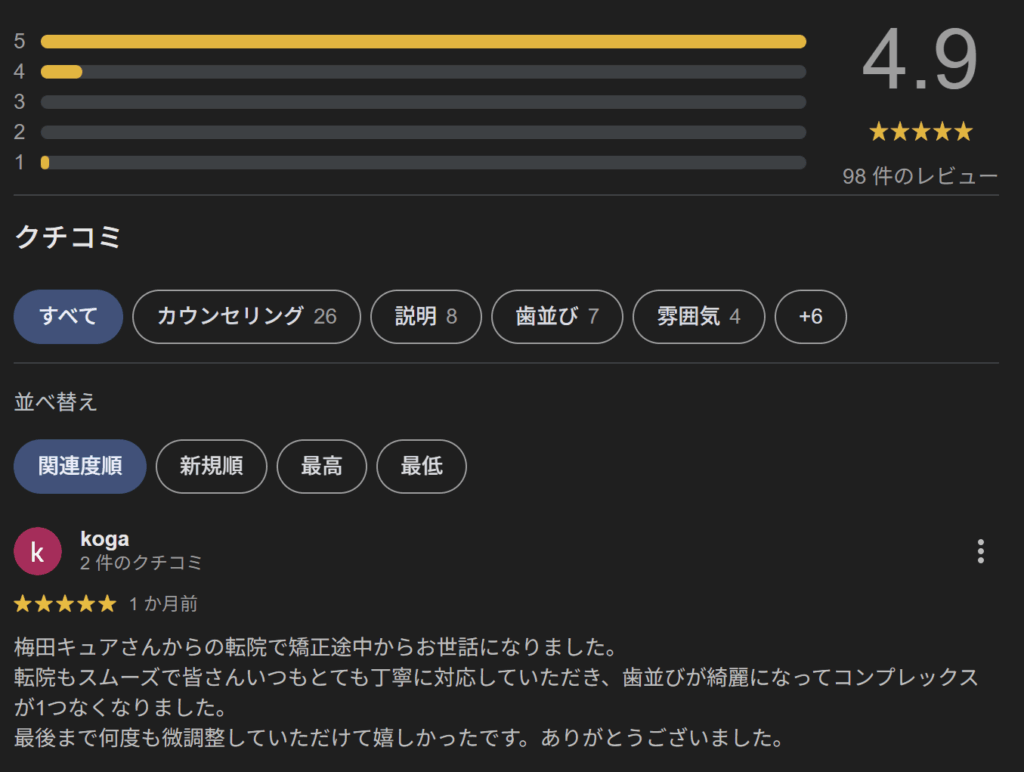Click koga's round avatar icon
The image size is (1024, 772).
38,552
